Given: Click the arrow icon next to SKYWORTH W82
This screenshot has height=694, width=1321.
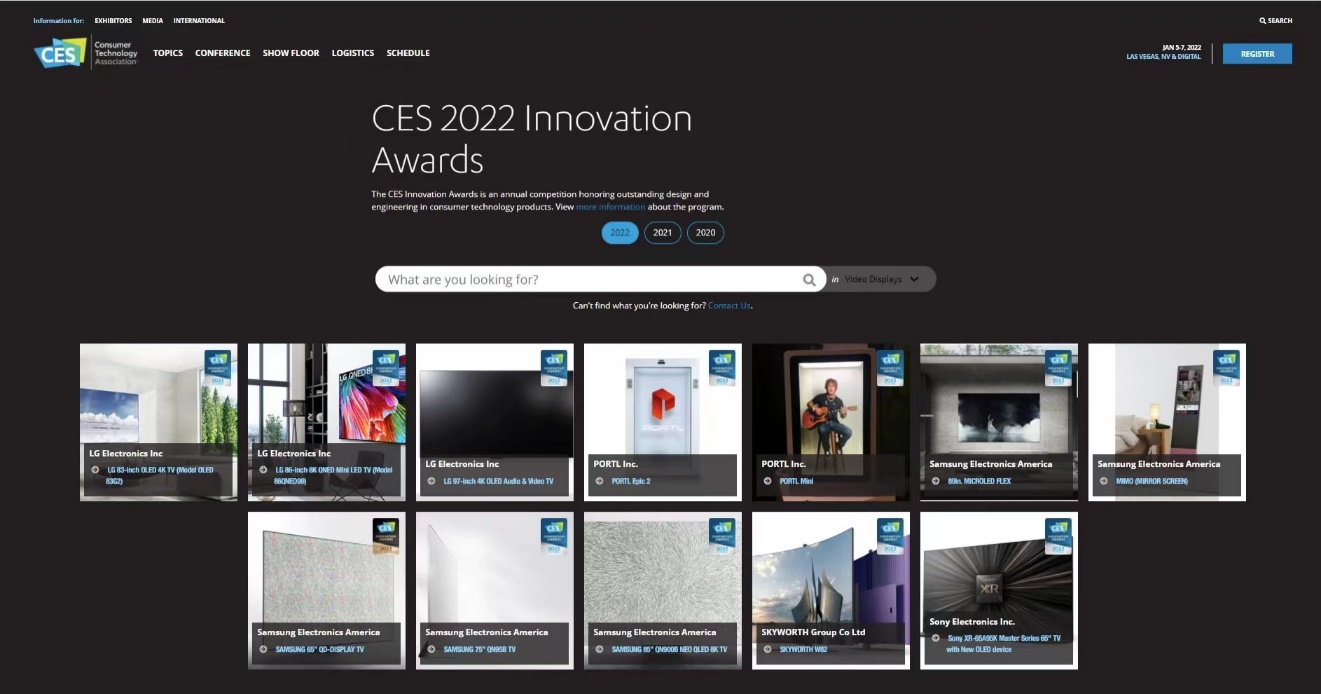Looking at the screenshot, I should pyautogui.click(x=767, y=649).
